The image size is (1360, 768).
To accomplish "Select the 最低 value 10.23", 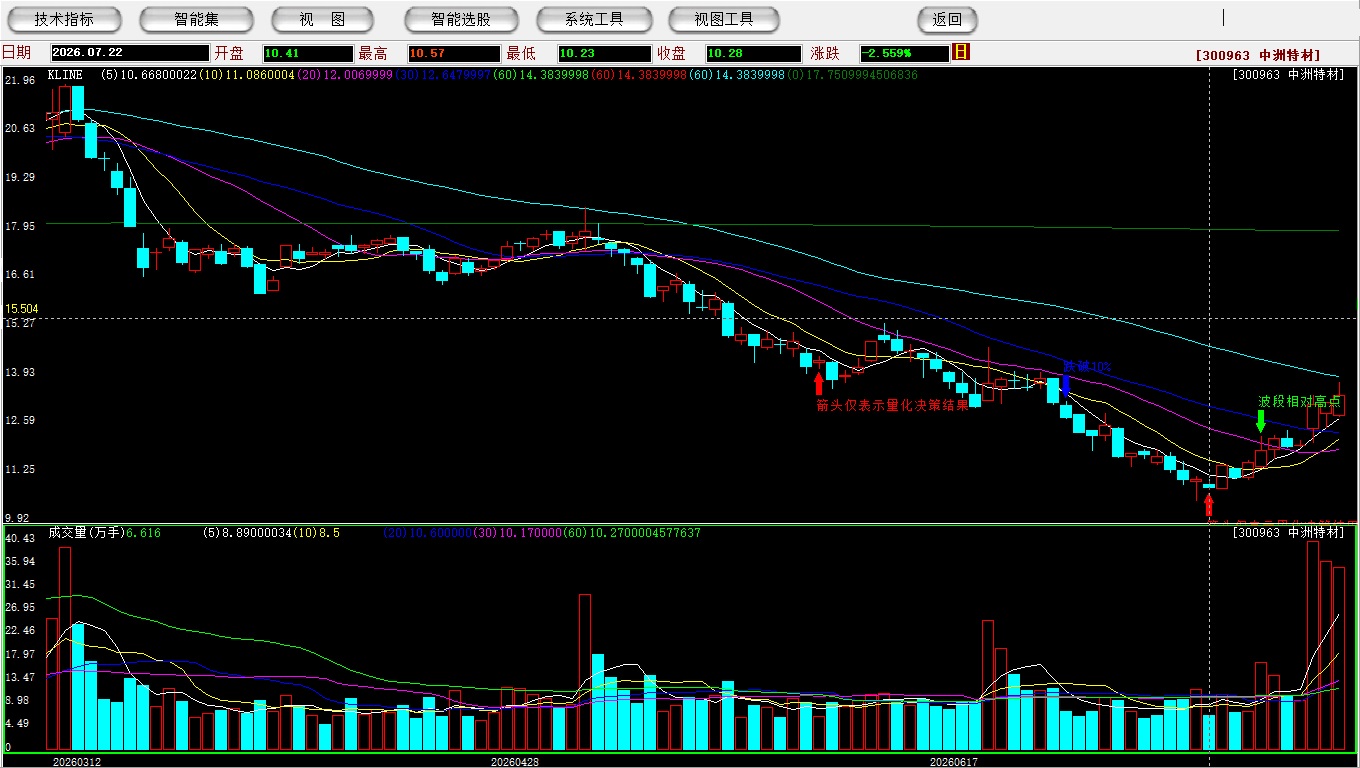I will coord(605,53).
